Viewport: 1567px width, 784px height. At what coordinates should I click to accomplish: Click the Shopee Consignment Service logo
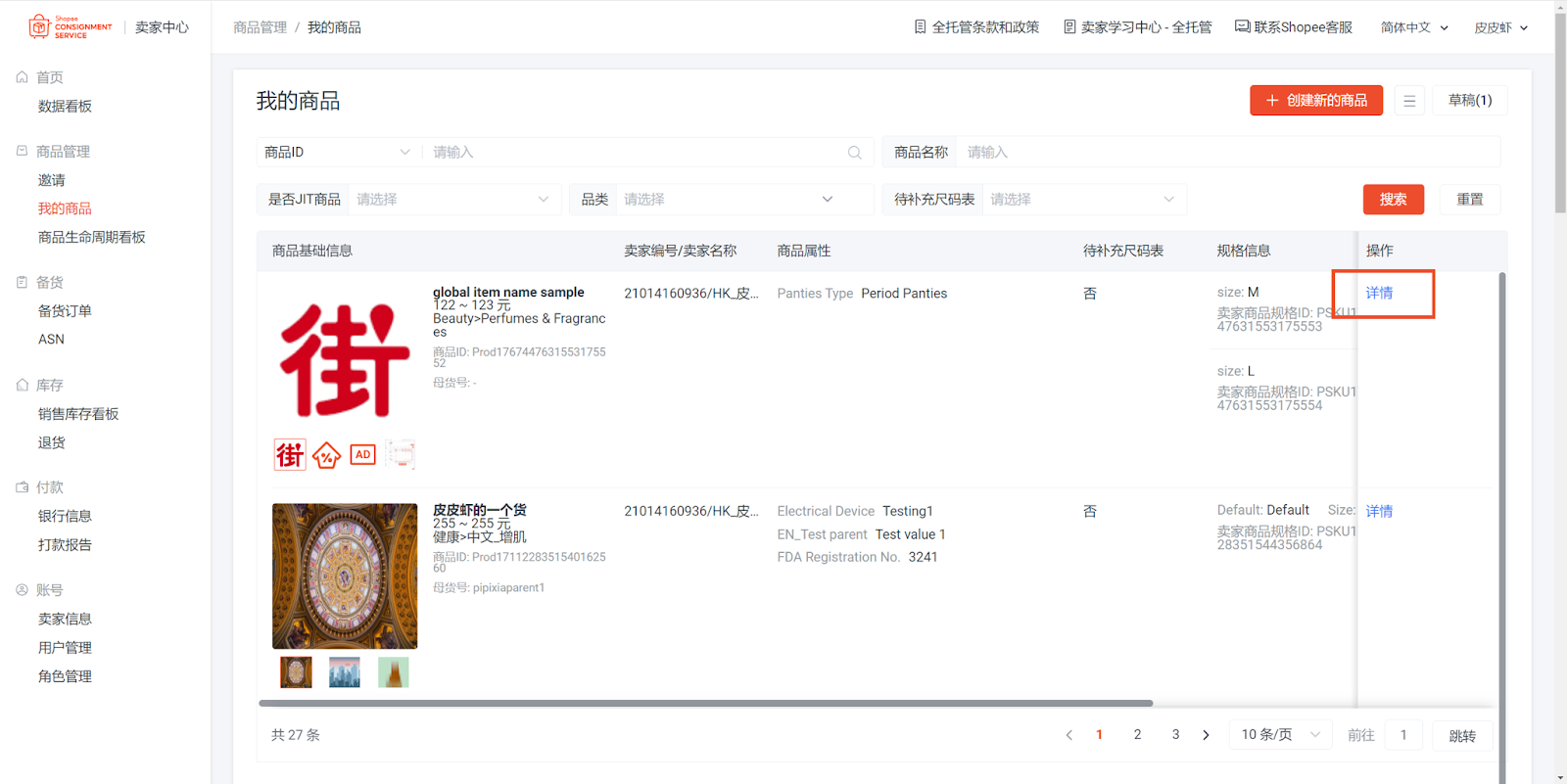point(71,26)
